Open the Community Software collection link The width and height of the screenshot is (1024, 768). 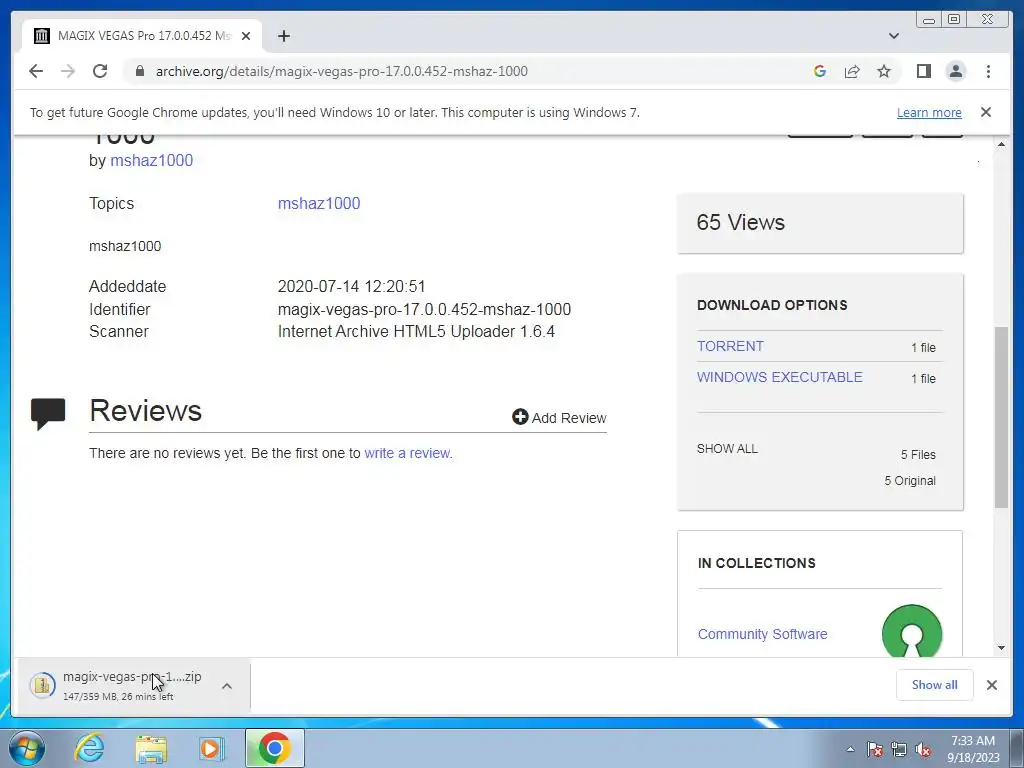tap(762, 634)
